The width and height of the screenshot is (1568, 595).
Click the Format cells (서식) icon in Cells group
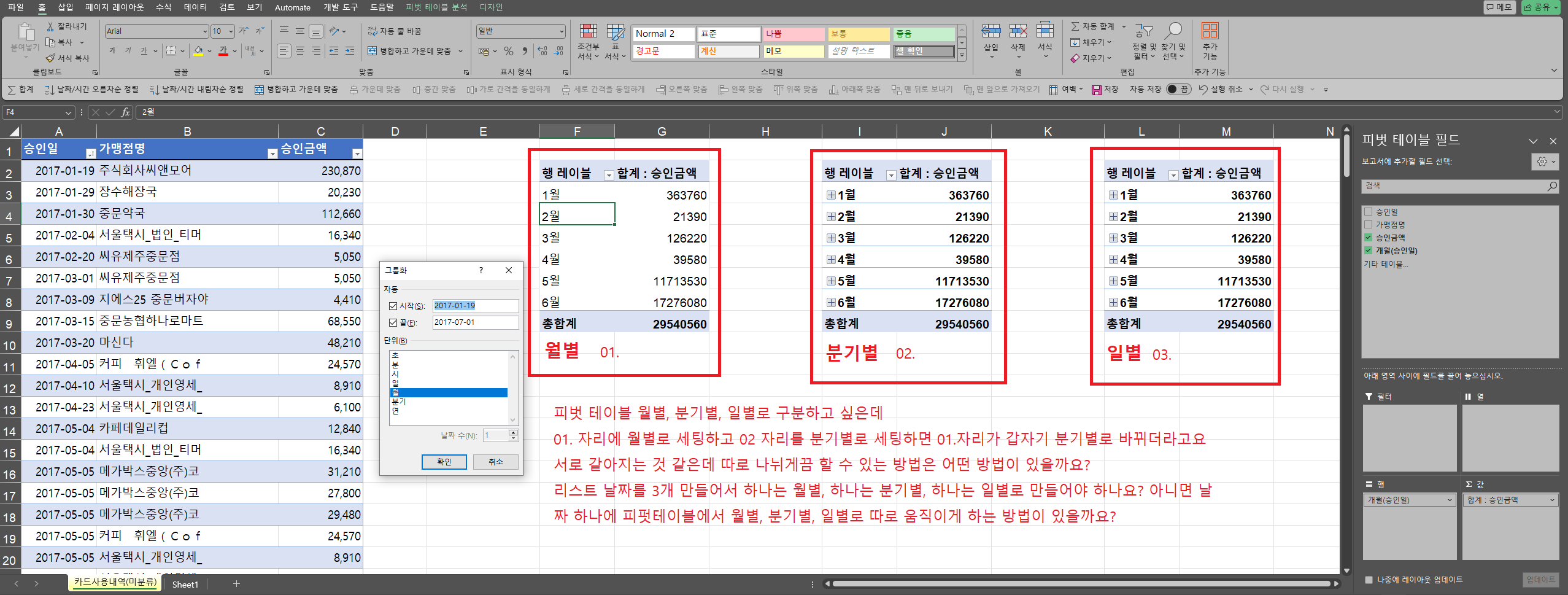1045,31
